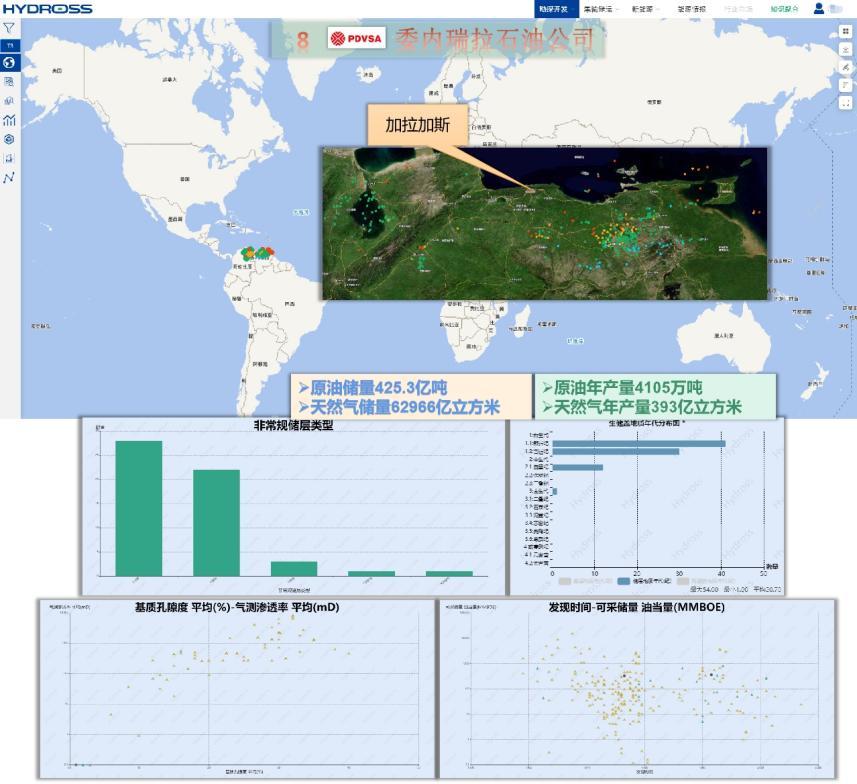Open the hexagon 3D model tool in the sidebar
Viewport: 857px width, 784px height.
[8, 137]
